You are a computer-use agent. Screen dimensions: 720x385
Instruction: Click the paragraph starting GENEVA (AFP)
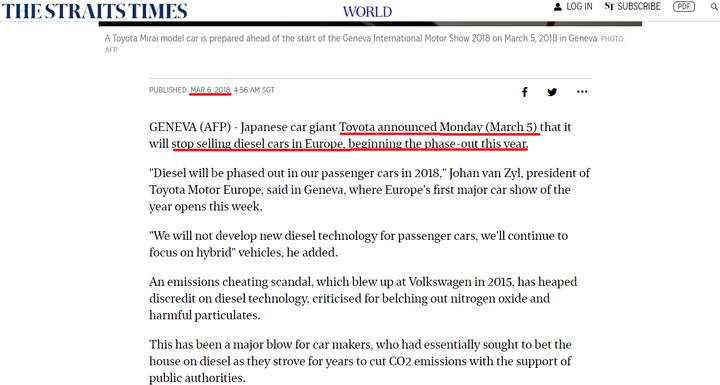pyautogui.click(x=360, y=135)
